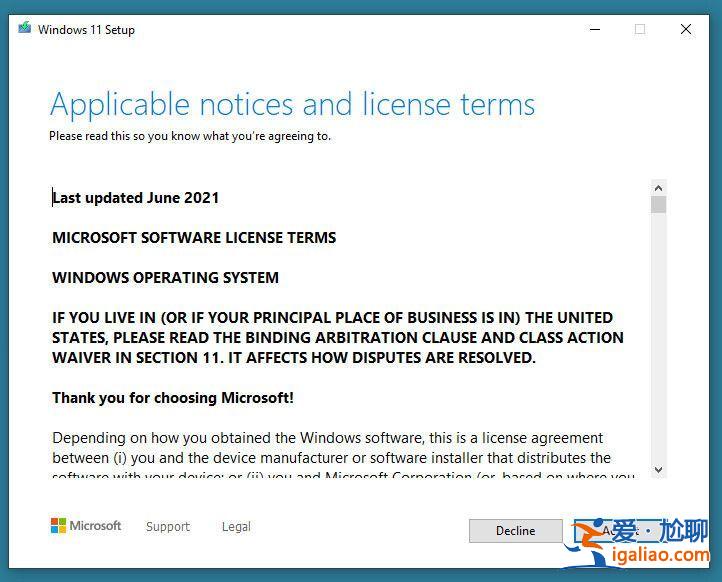
Task: Click the binding arbitration clause paragraph
Action: [x=338, y=338]
